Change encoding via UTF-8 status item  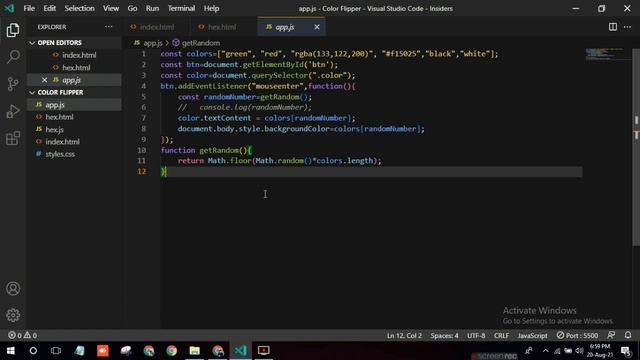(476, 336)
